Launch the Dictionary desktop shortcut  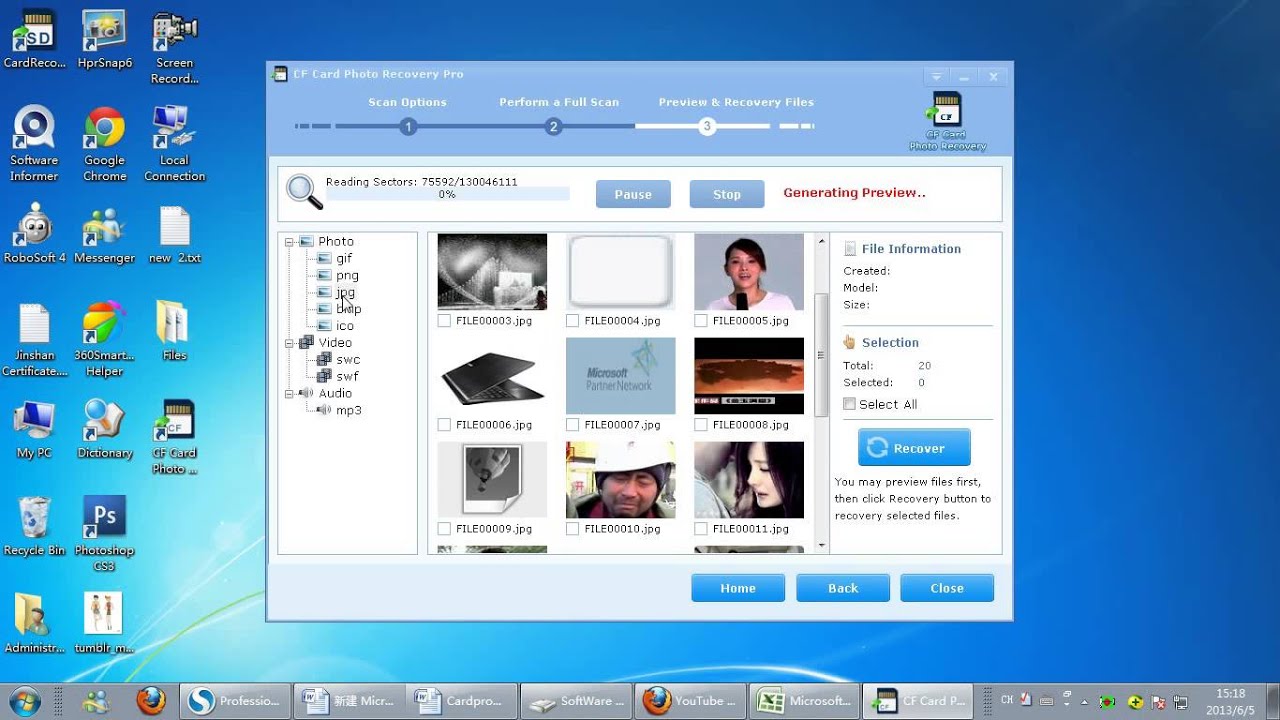[x=104, y=429]
